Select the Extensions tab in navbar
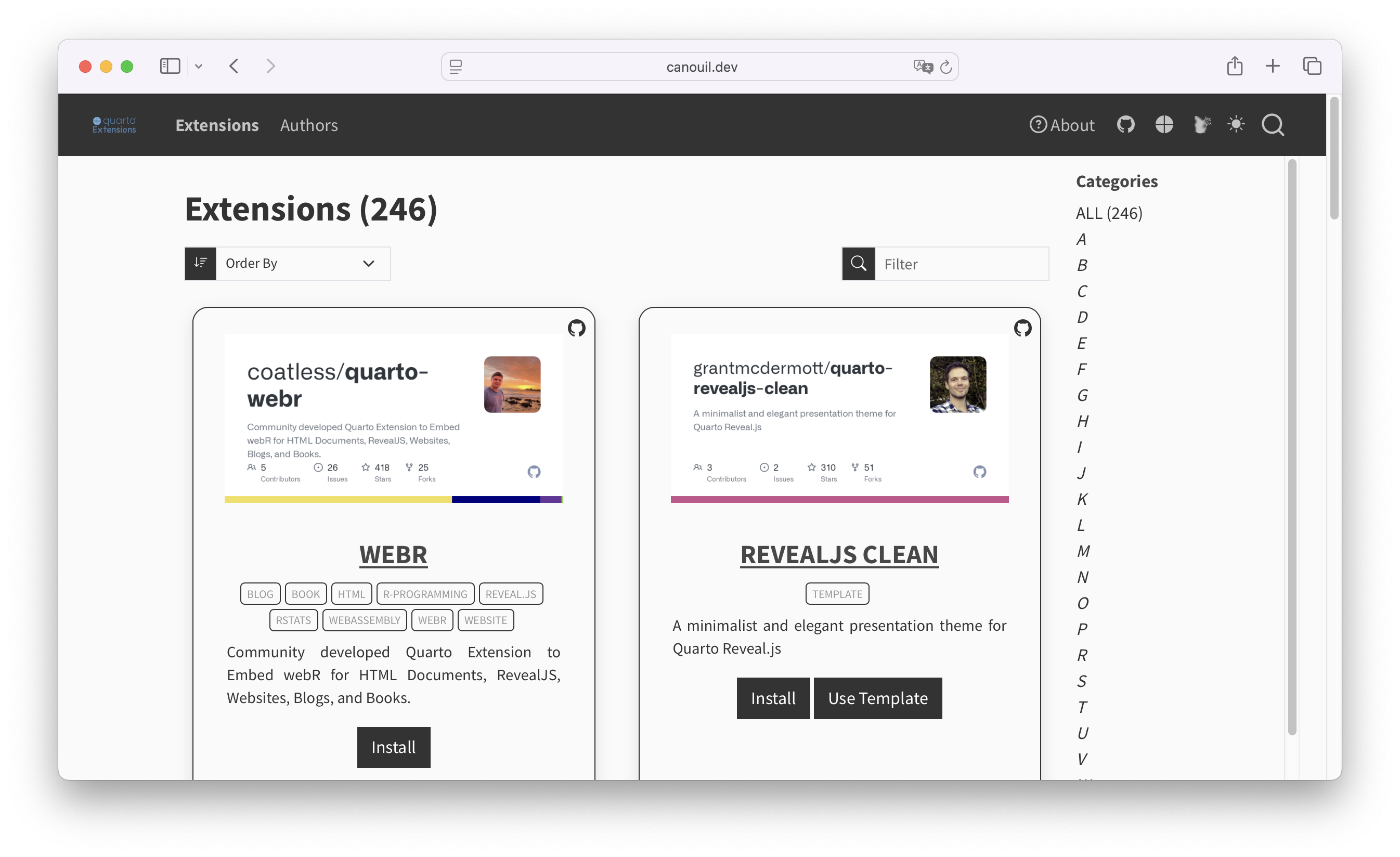This screenshot has height=857, width=1400. [217, 125]
